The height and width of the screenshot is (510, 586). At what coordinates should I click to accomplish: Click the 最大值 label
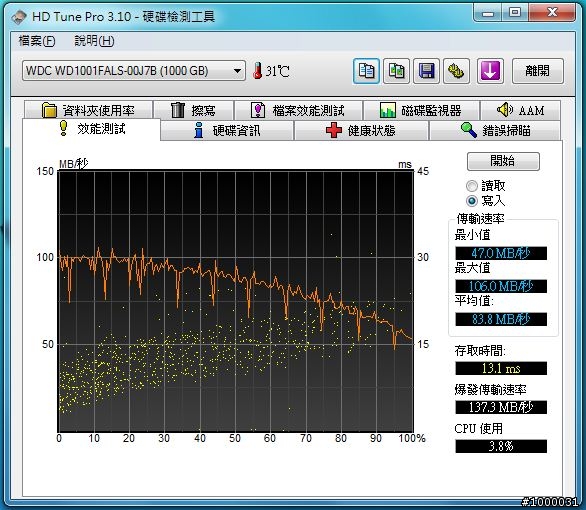(x=472, y=268)
